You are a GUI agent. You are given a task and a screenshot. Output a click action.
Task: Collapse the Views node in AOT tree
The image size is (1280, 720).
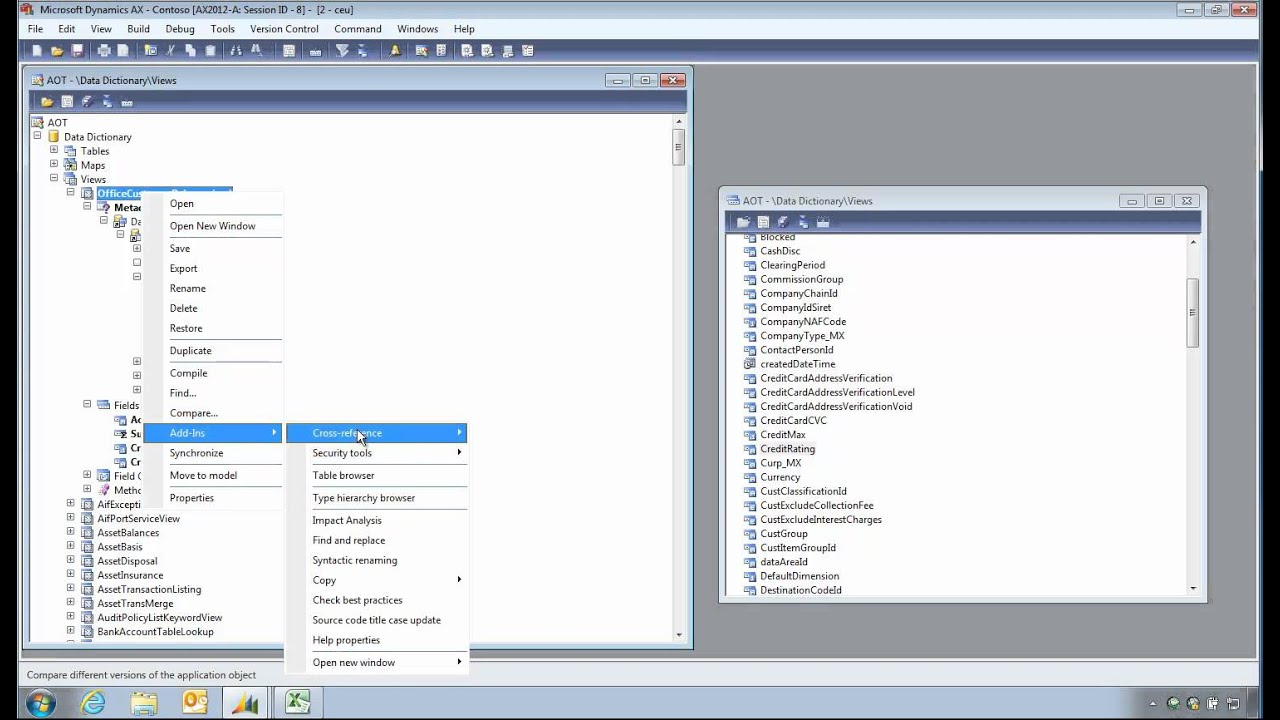[54, 178]
